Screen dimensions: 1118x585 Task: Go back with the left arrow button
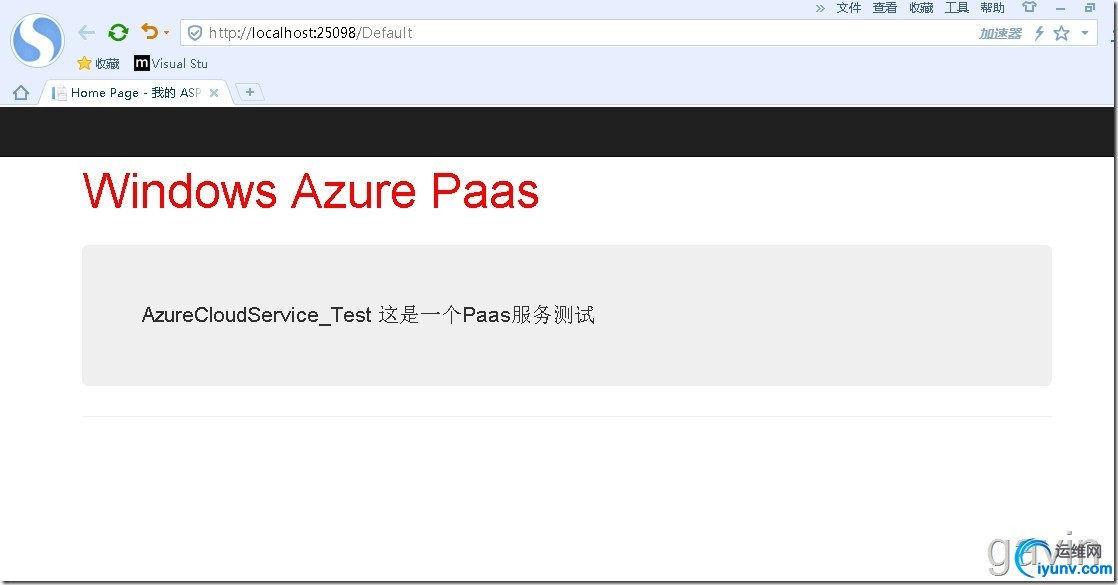86,33
